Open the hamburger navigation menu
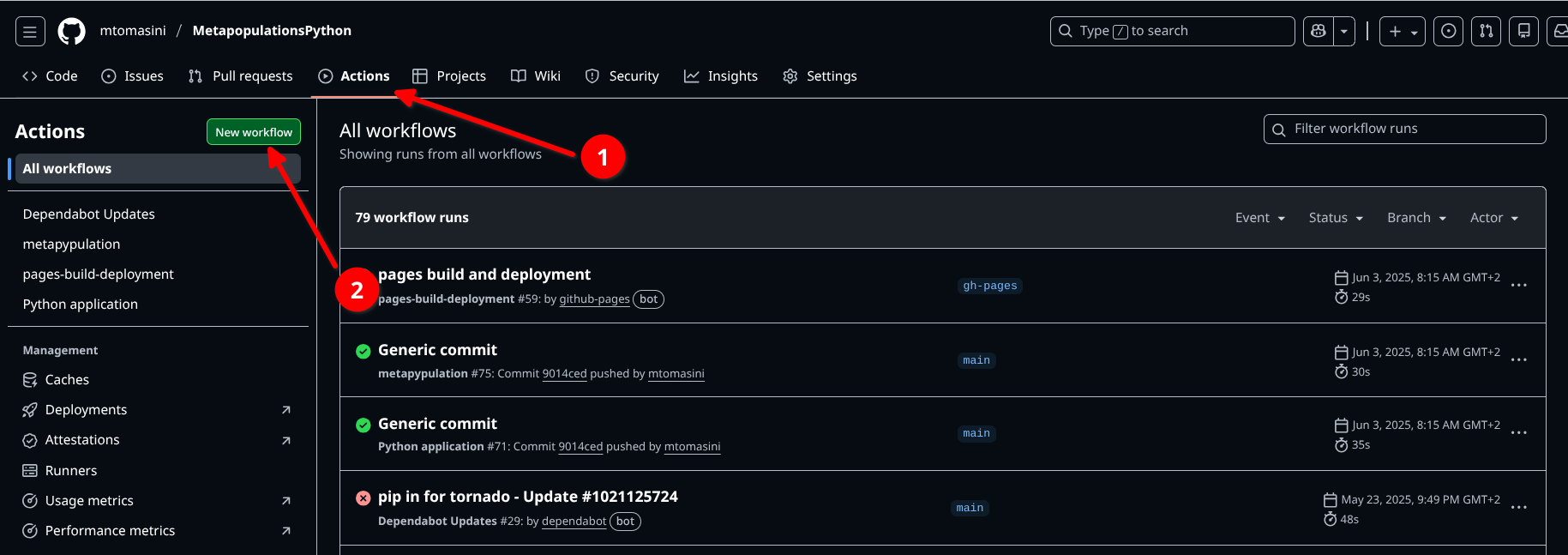Viewport: 1568px width, 555px height. point(30,32)
